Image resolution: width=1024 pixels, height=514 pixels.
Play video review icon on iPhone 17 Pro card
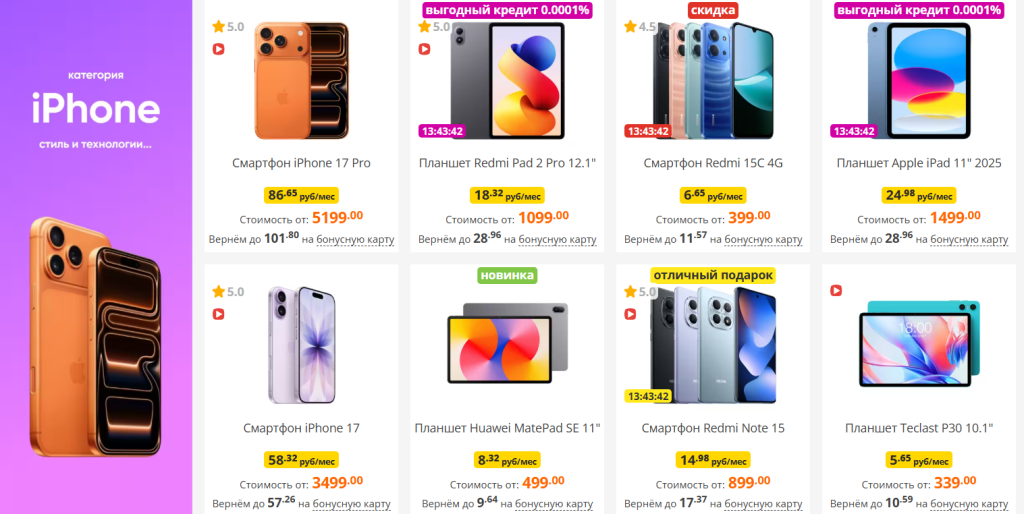(218, 49)
